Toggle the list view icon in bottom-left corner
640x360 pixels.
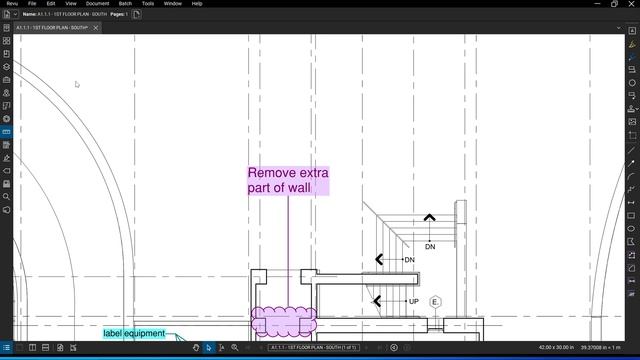(x=6, y=348)
